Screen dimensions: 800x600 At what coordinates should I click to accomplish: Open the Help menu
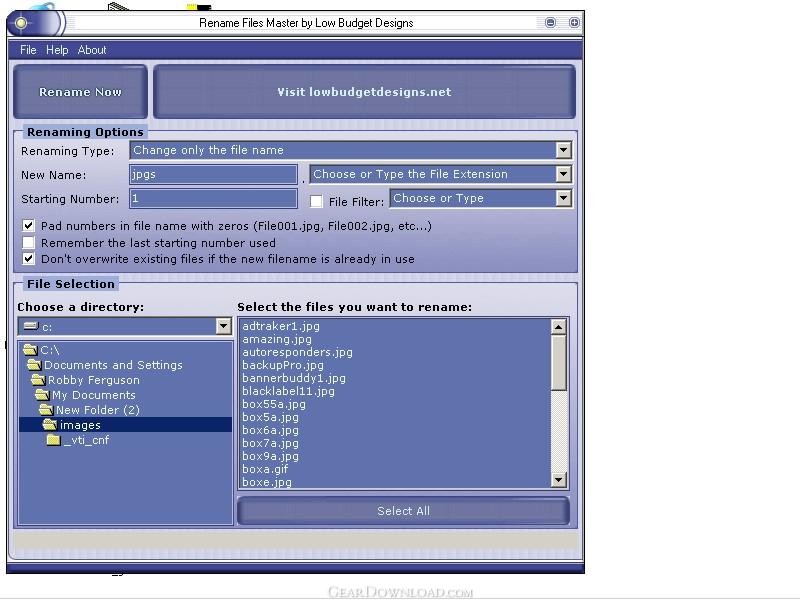pos(57,50)
